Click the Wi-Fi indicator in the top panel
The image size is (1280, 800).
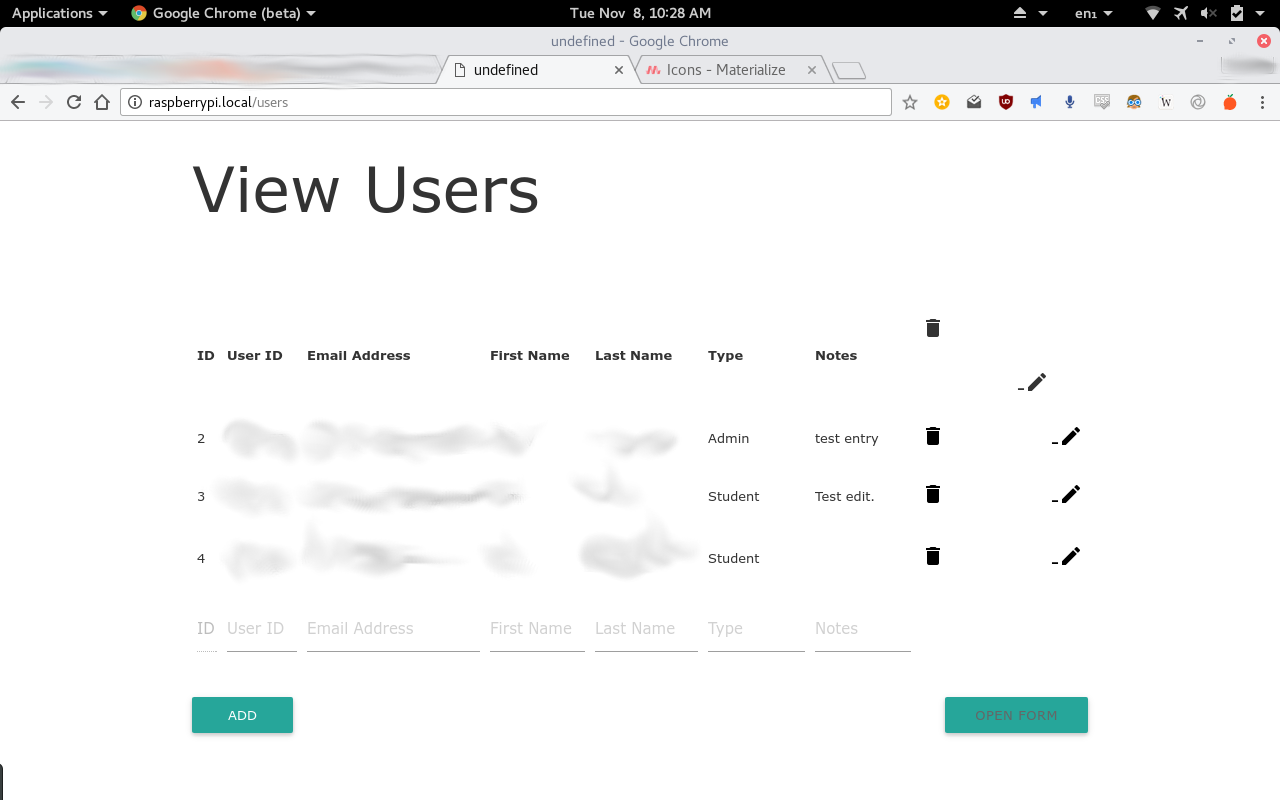pyautogui.click(x=1153, y=13)
